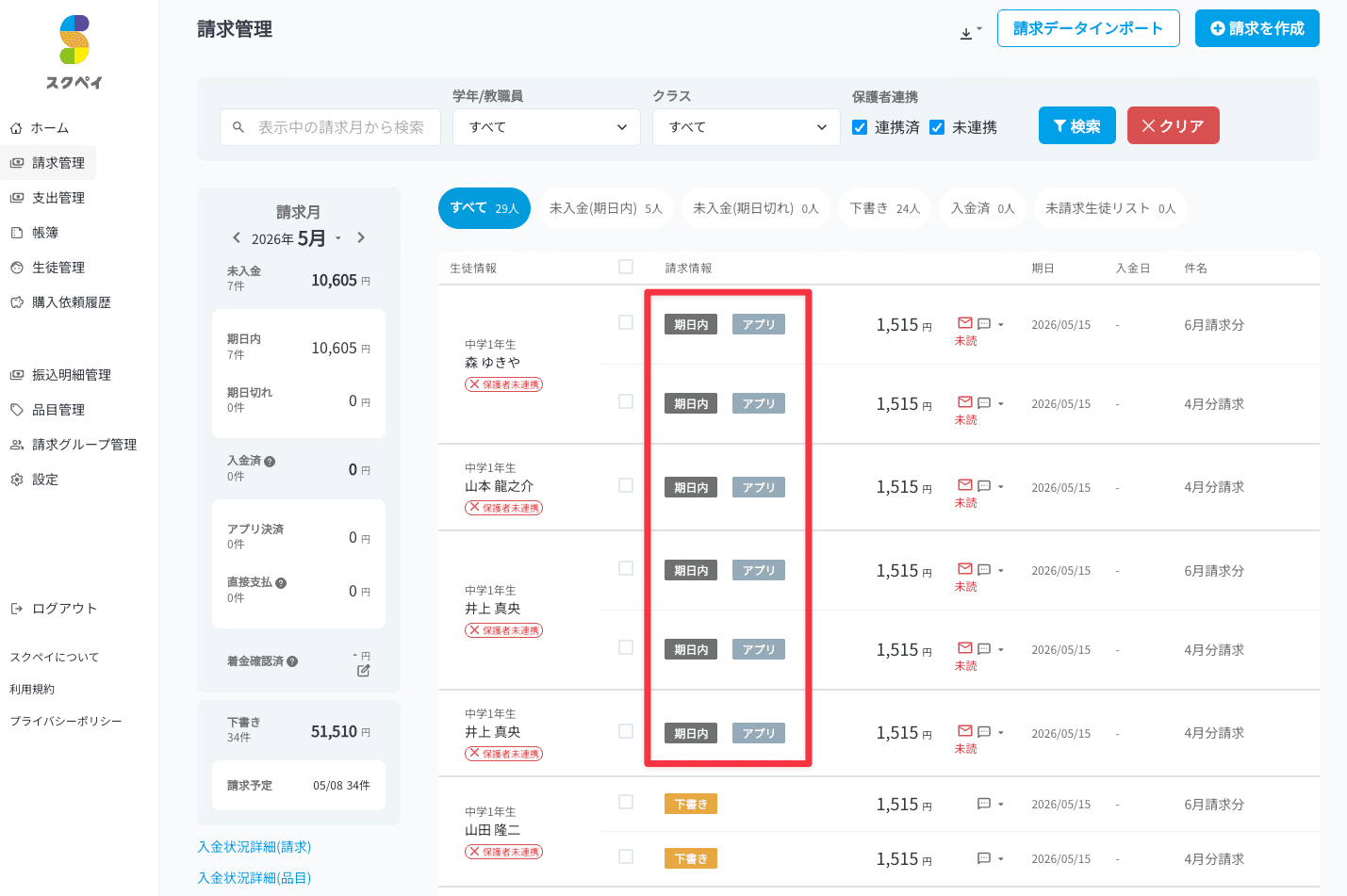
Task: Check 山田 隆二 4月分請求 draft checkbox
Action: (626, 856)
